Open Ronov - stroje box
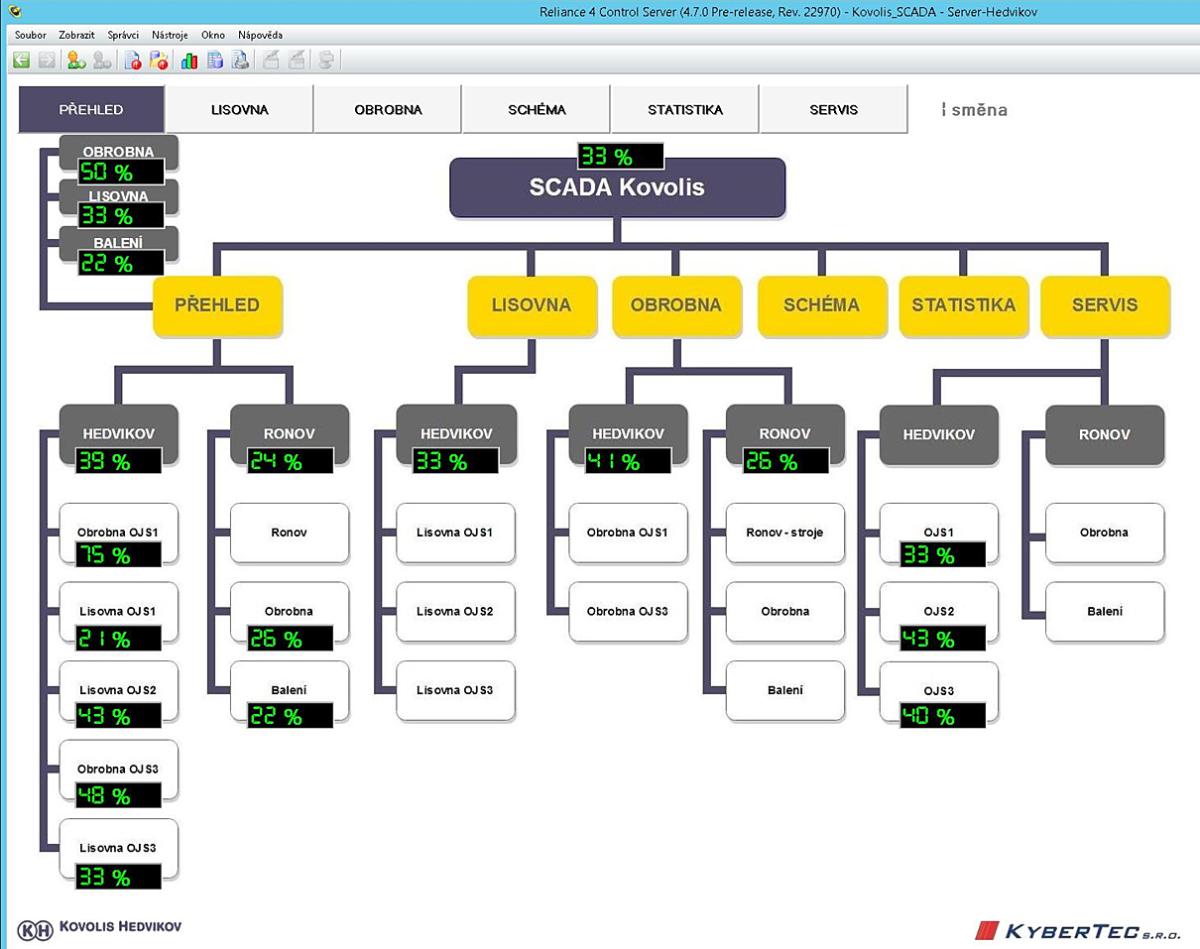Viewport: 1200px width, 949px height. pos(785,533)
